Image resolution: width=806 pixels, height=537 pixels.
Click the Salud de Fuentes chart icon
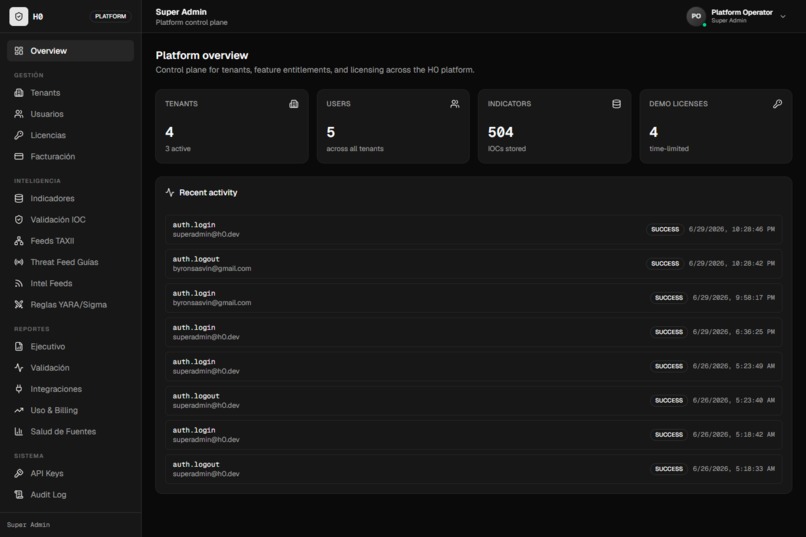pyautogui.click(x=19, y=431)
